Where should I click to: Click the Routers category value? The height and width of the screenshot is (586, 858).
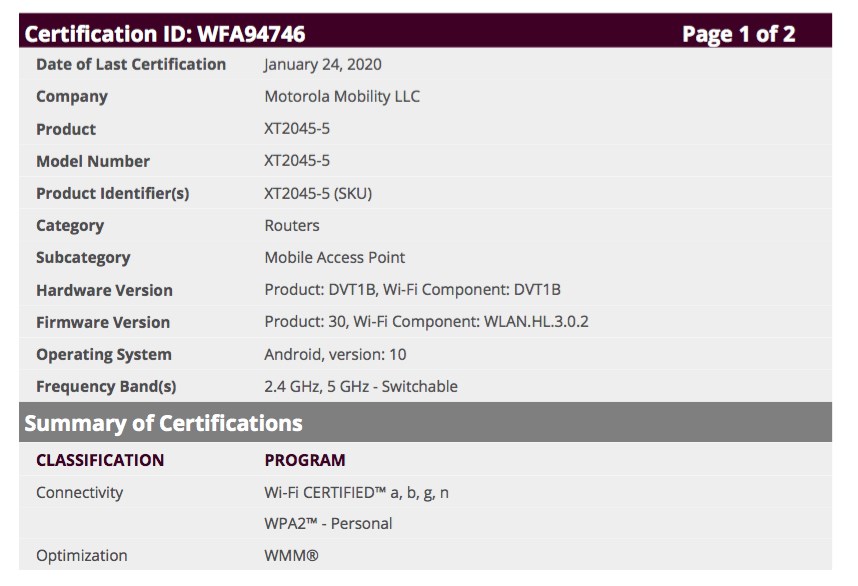pyautogui.click(x=292, y=225)
